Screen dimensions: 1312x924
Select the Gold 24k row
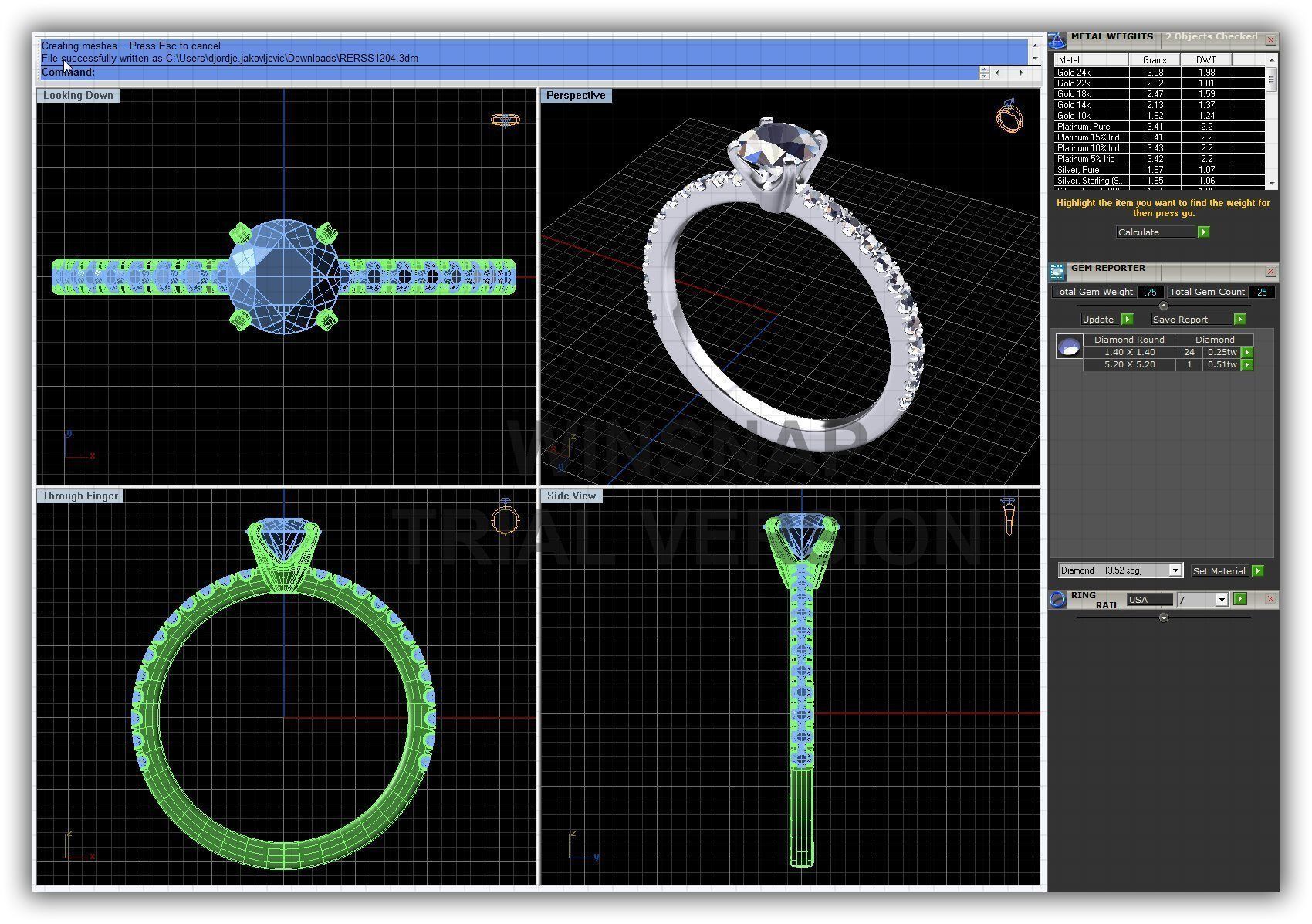pos(1160,73)
